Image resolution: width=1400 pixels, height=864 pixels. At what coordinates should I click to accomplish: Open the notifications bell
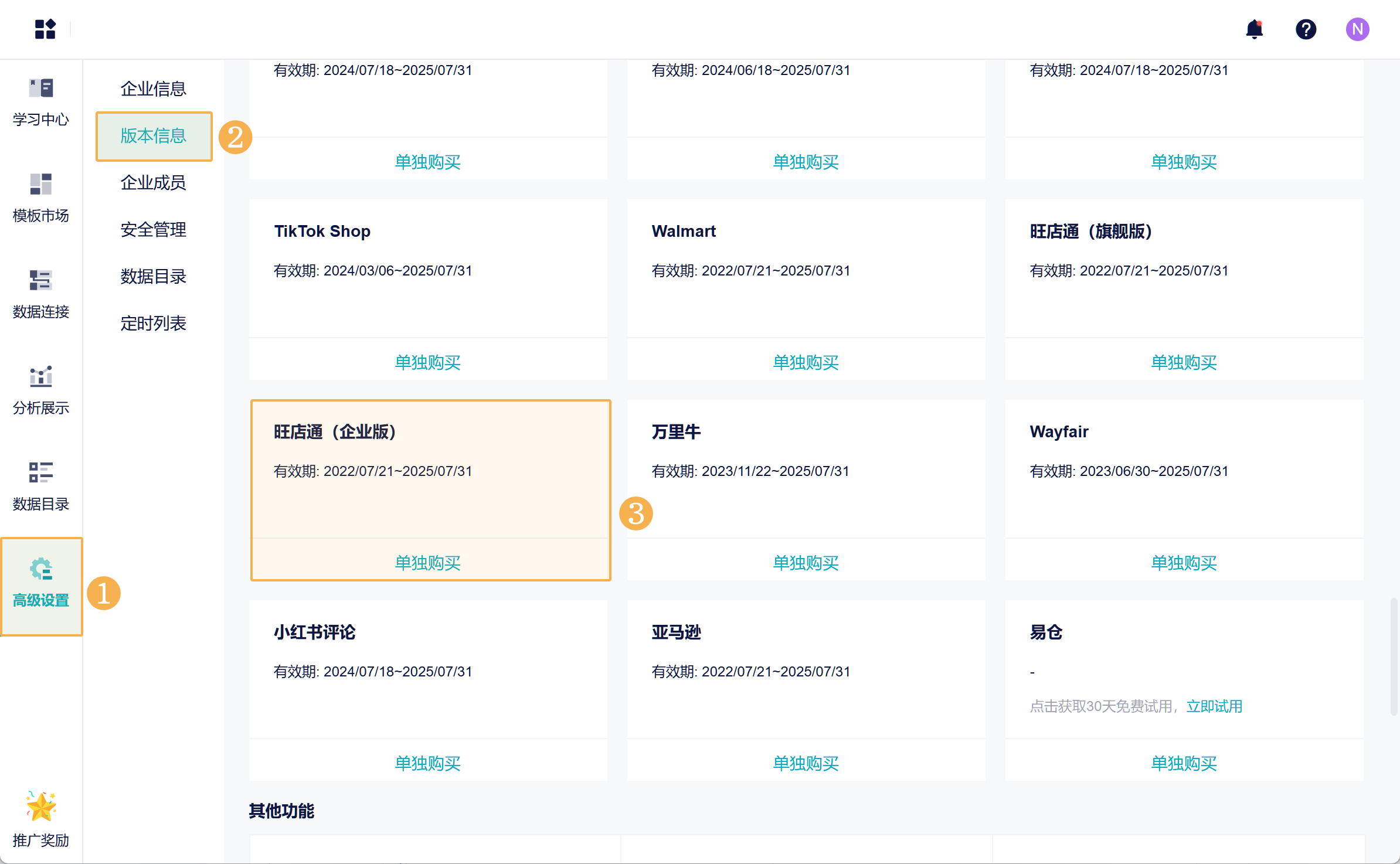click(1254, 29)
